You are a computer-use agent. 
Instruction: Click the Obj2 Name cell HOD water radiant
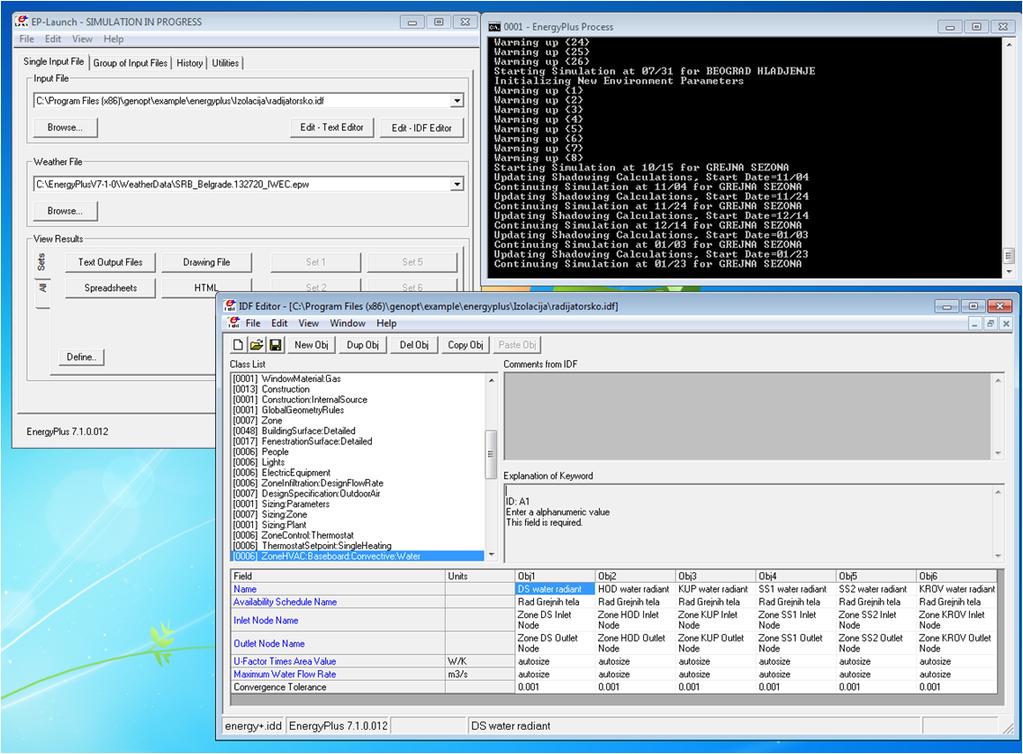pyautogui.click(x=635, y=589)
